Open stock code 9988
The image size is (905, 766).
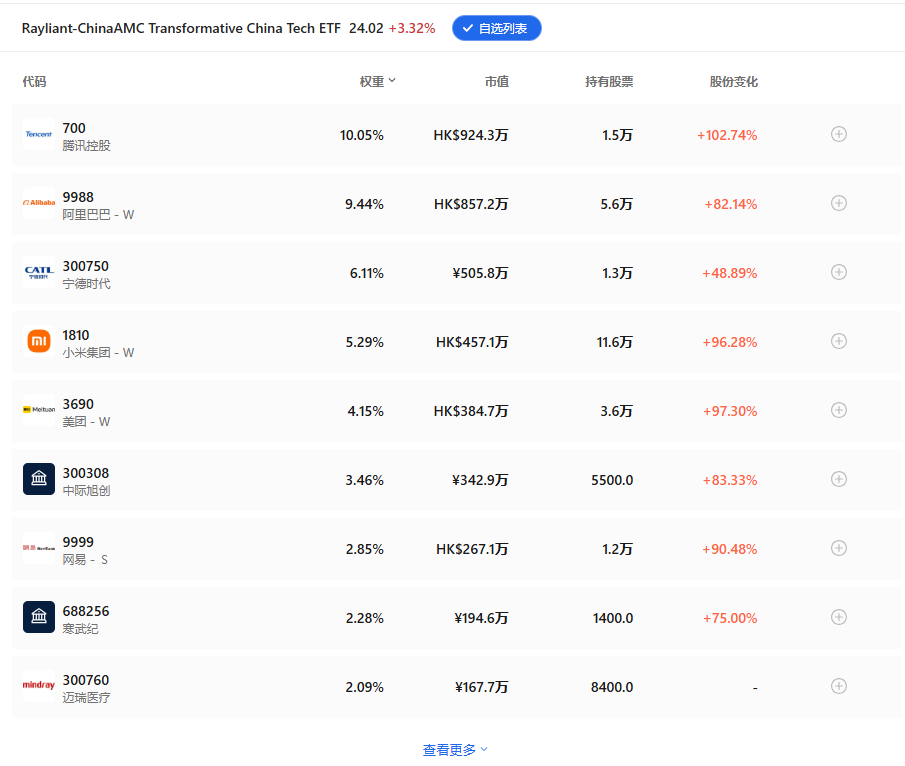(78, 197)
